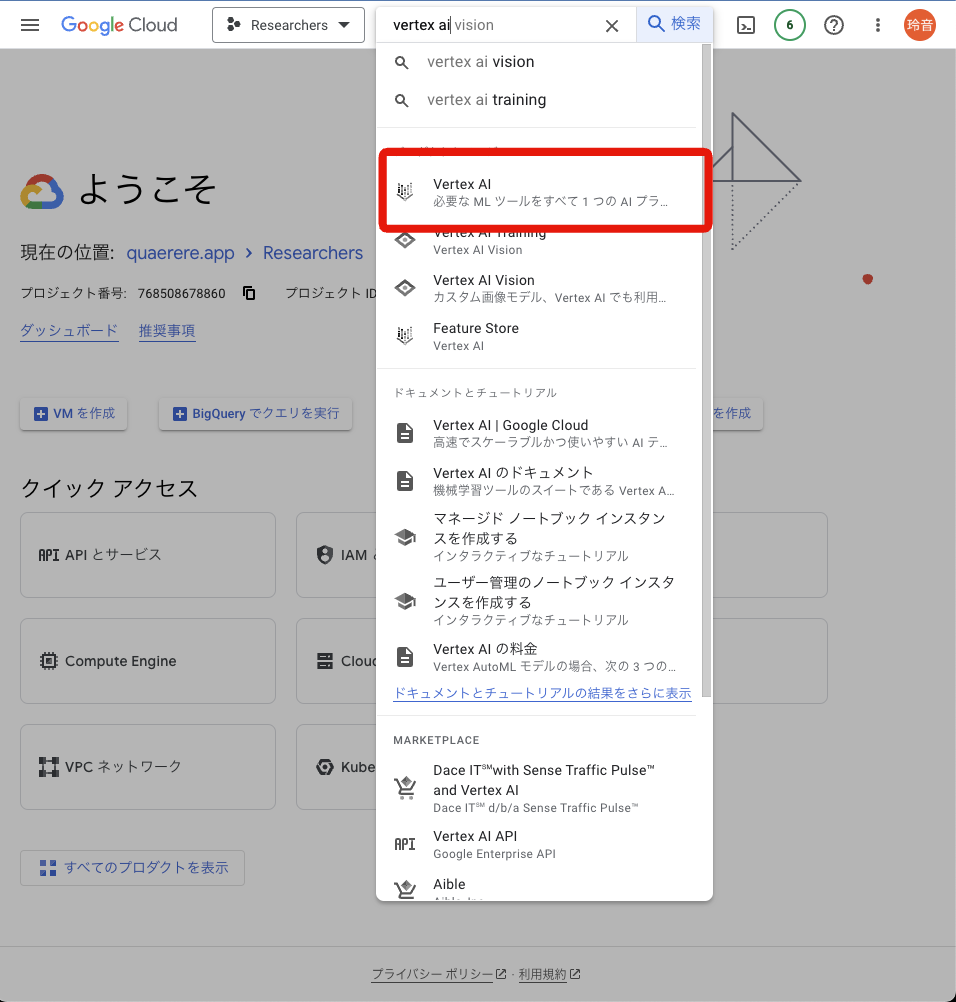Open 'VPC ネットワーク' quick access card
The image size is (956, 1002).
(x=148, y=767)
